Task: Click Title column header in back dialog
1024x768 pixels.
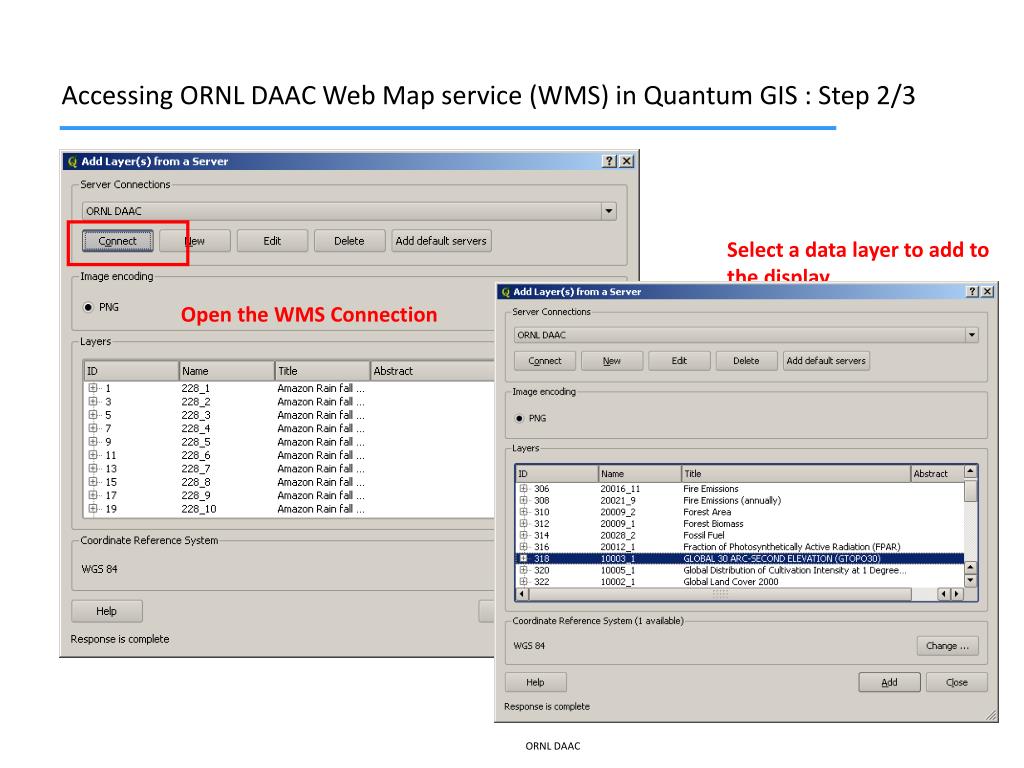Action: 322,371
